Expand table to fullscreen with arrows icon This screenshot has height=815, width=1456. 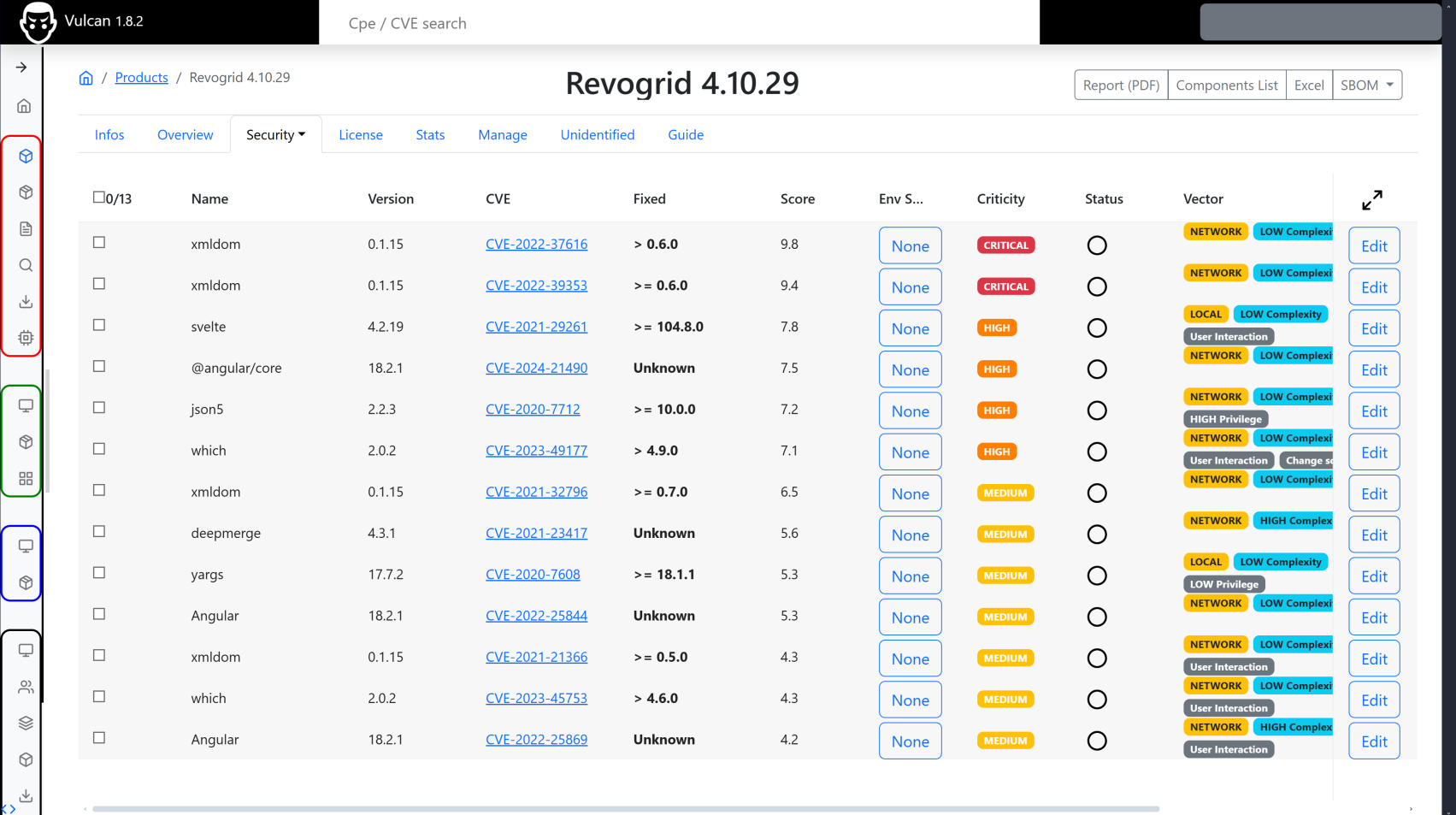[x=1371, y=200]
